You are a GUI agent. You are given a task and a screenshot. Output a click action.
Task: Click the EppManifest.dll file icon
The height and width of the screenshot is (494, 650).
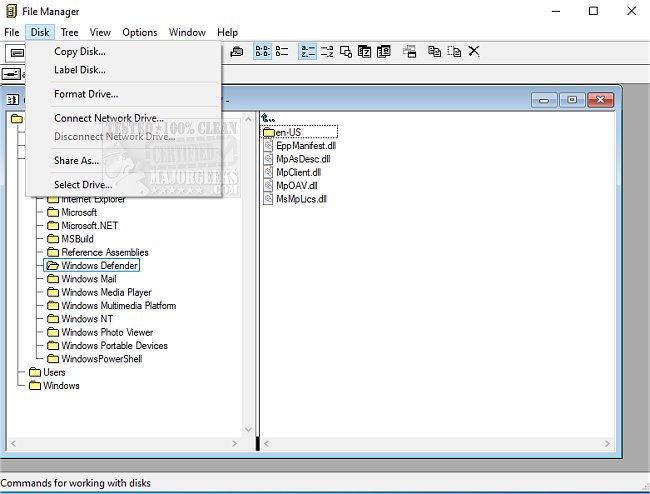268,145
